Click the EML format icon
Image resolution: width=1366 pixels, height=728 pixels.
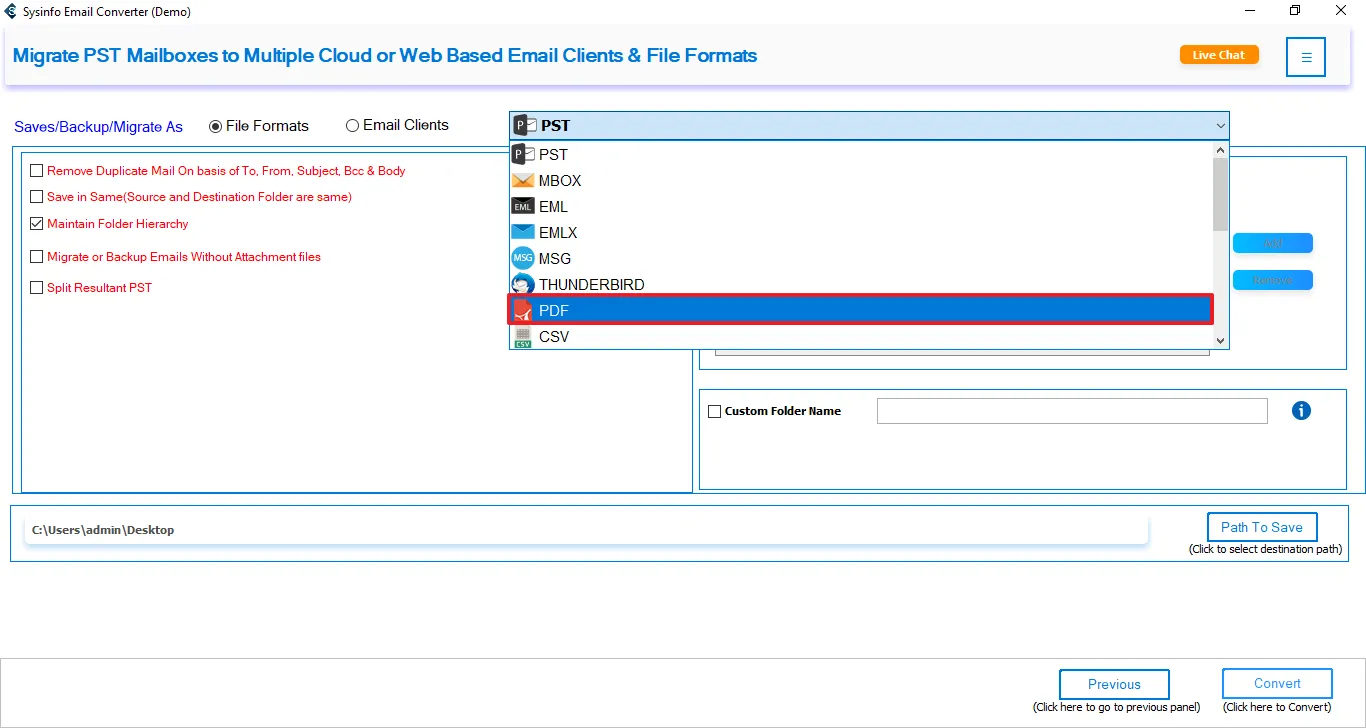point(523,207)
